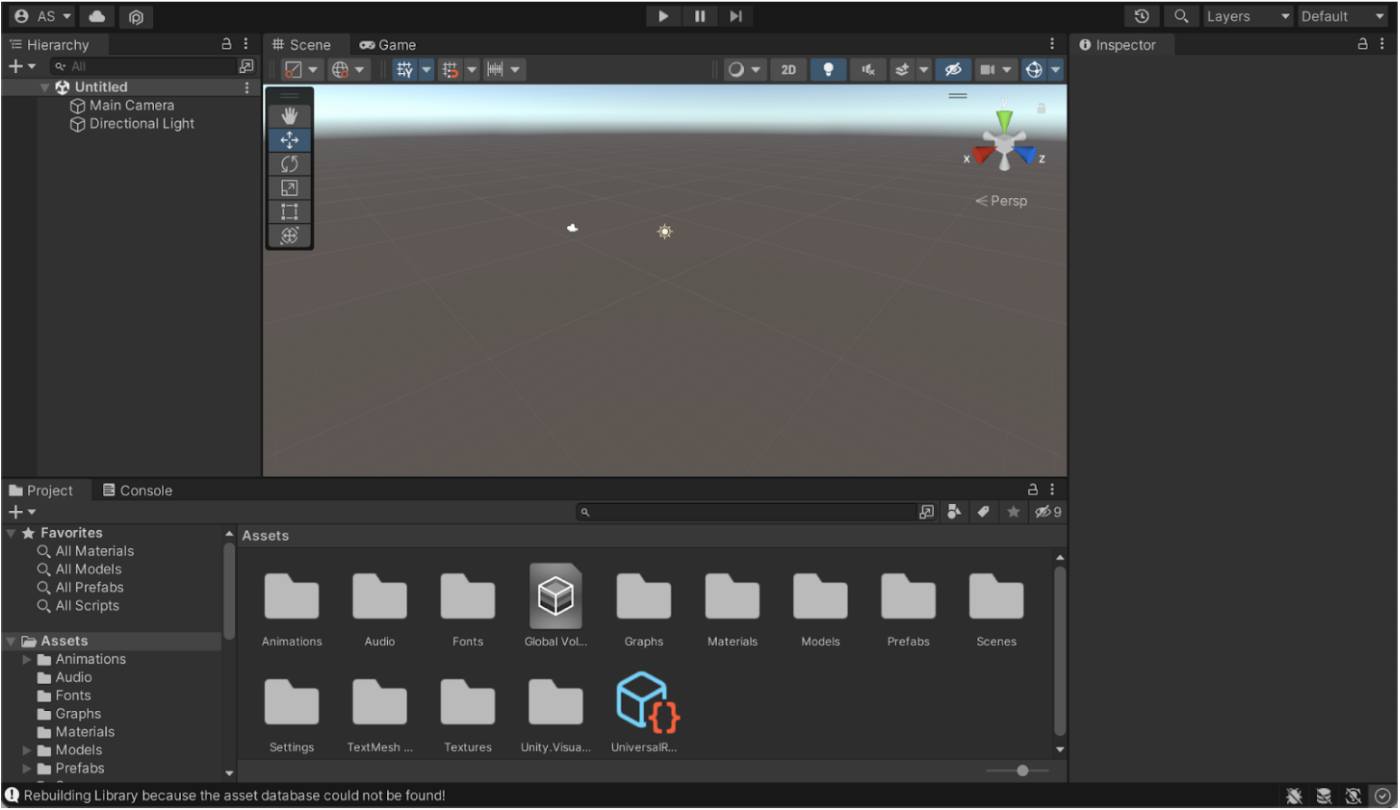Image resolution: width=1400 pixels, height=810 pixels.
Task: Click All Materials under Favorites
Action: click(x=94, y=551)
